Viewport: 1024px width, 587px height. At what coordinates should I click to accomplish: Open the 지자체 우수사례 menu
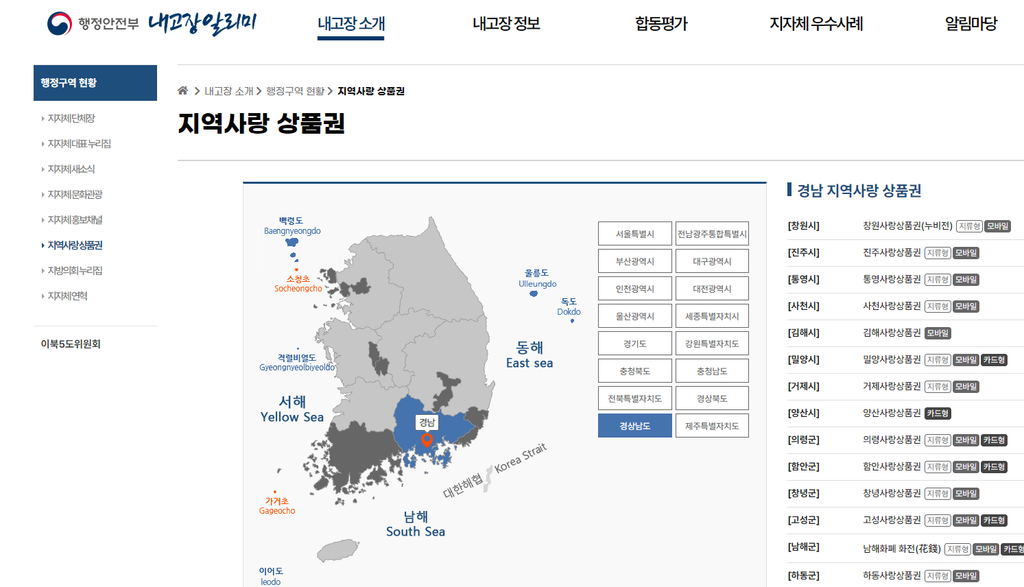(816, 24)
